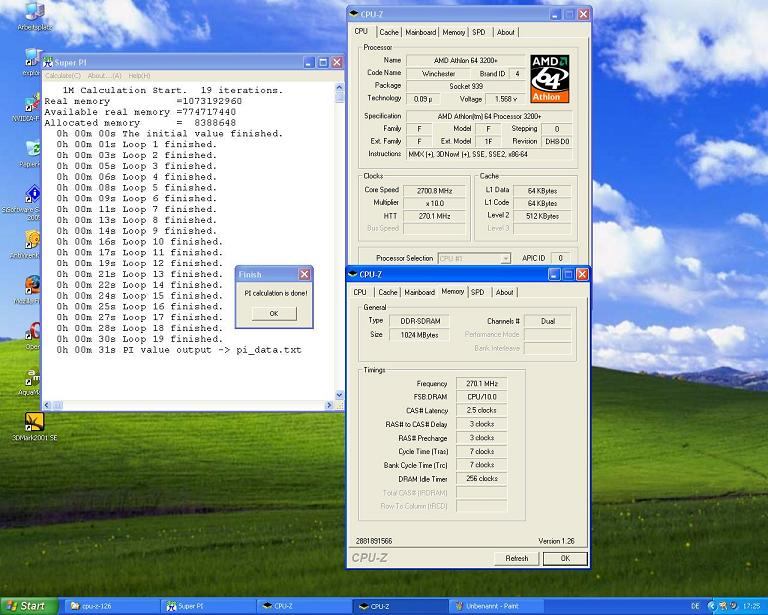768x615 pixels.
Task: Switch to Mainboard tab in upper CPU-Z
Action: pyautogui.click(x=420, y=32)
